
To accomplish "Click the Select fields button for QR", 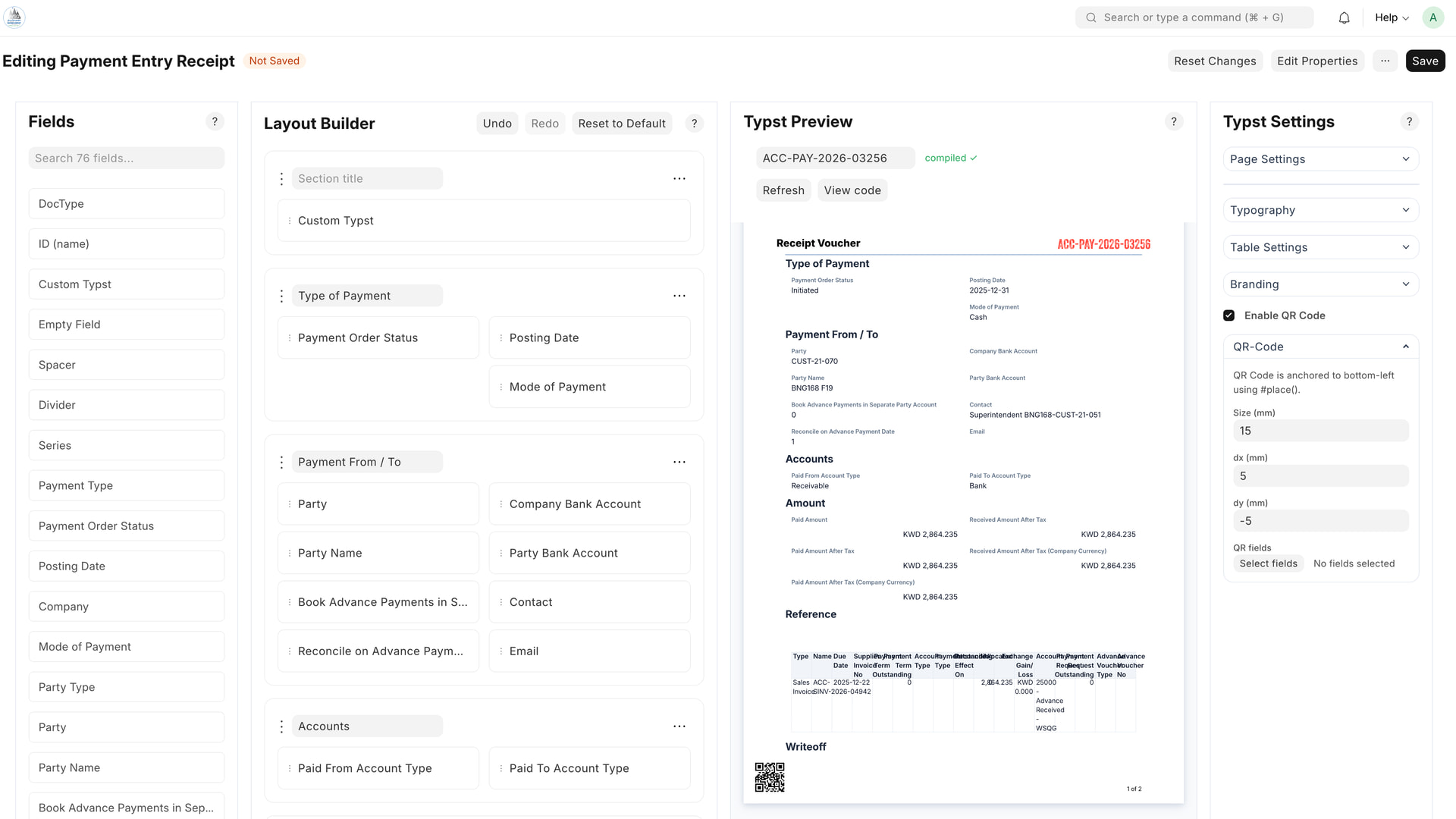I will point(1268,563).
